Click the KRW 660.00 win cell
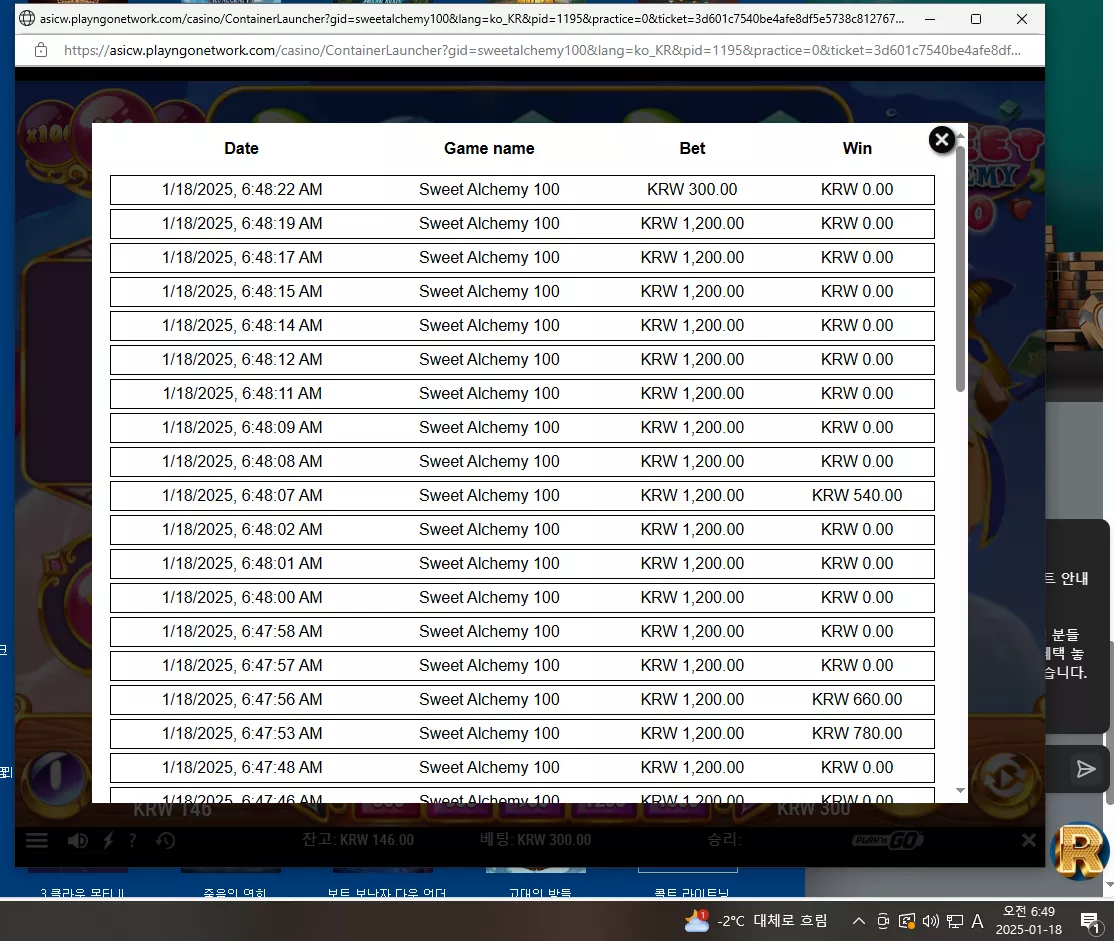This screenshot has width=1114, height=941. (857, 699)
